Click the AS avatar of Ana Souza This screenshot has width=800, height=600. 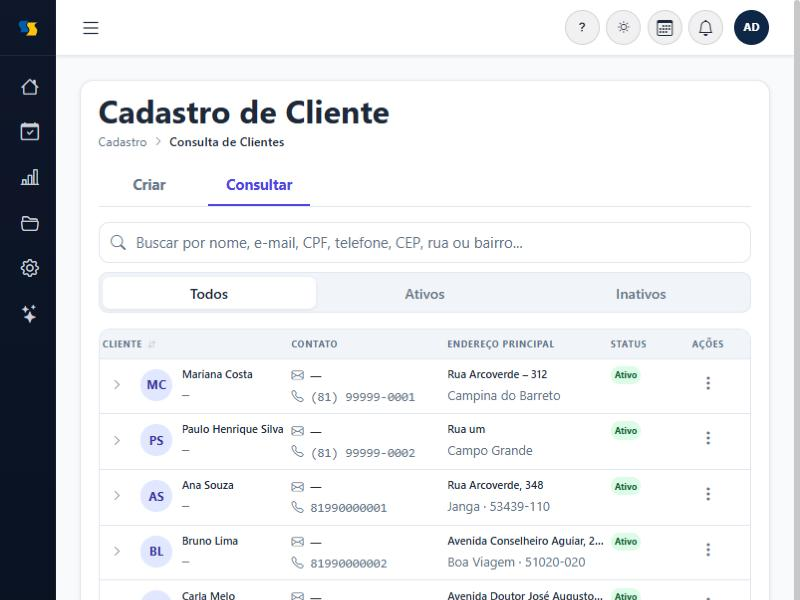(156, 496)
